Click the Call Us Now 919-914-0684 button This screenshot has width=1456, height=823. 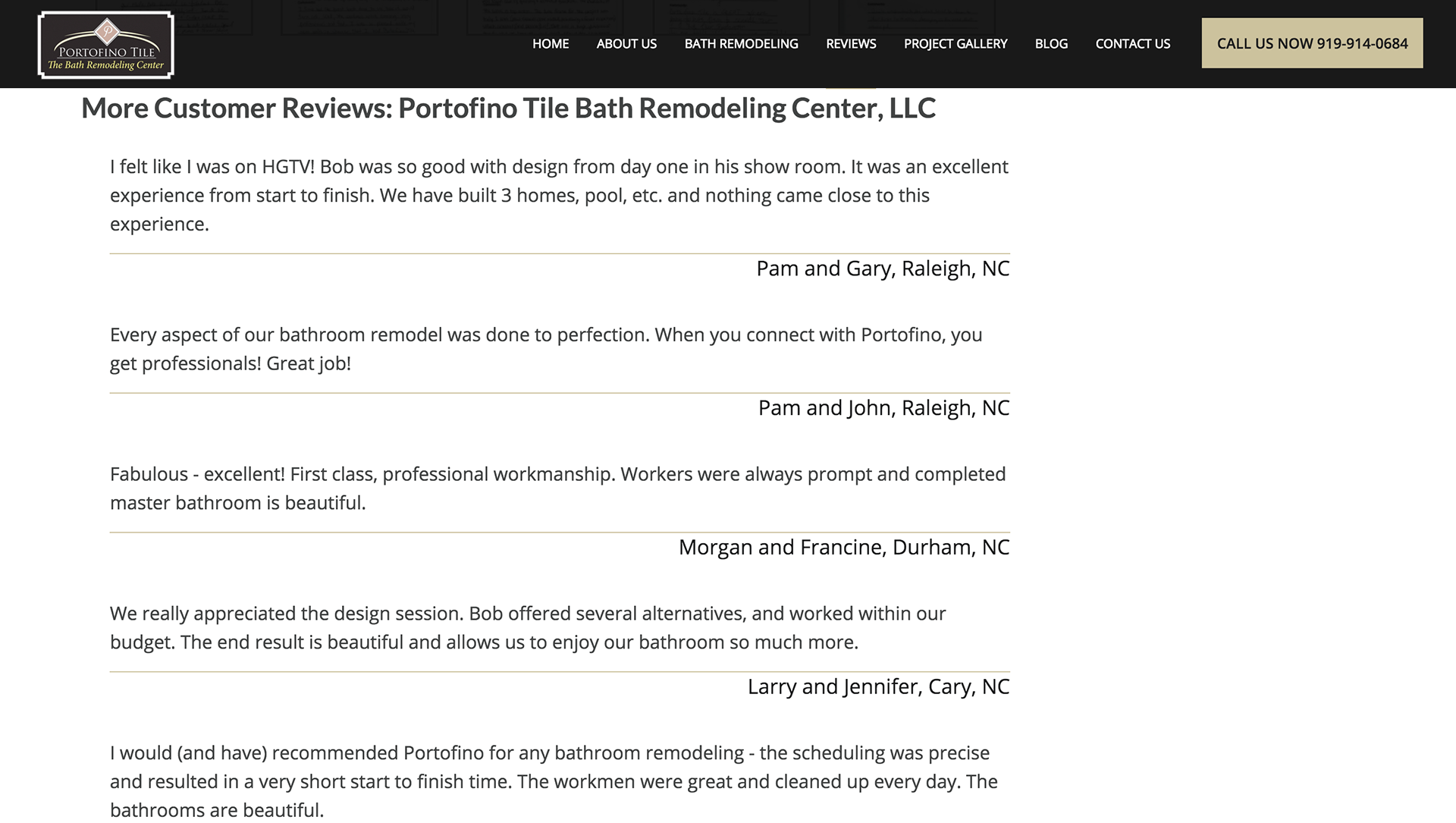(x=1312, y=43)
